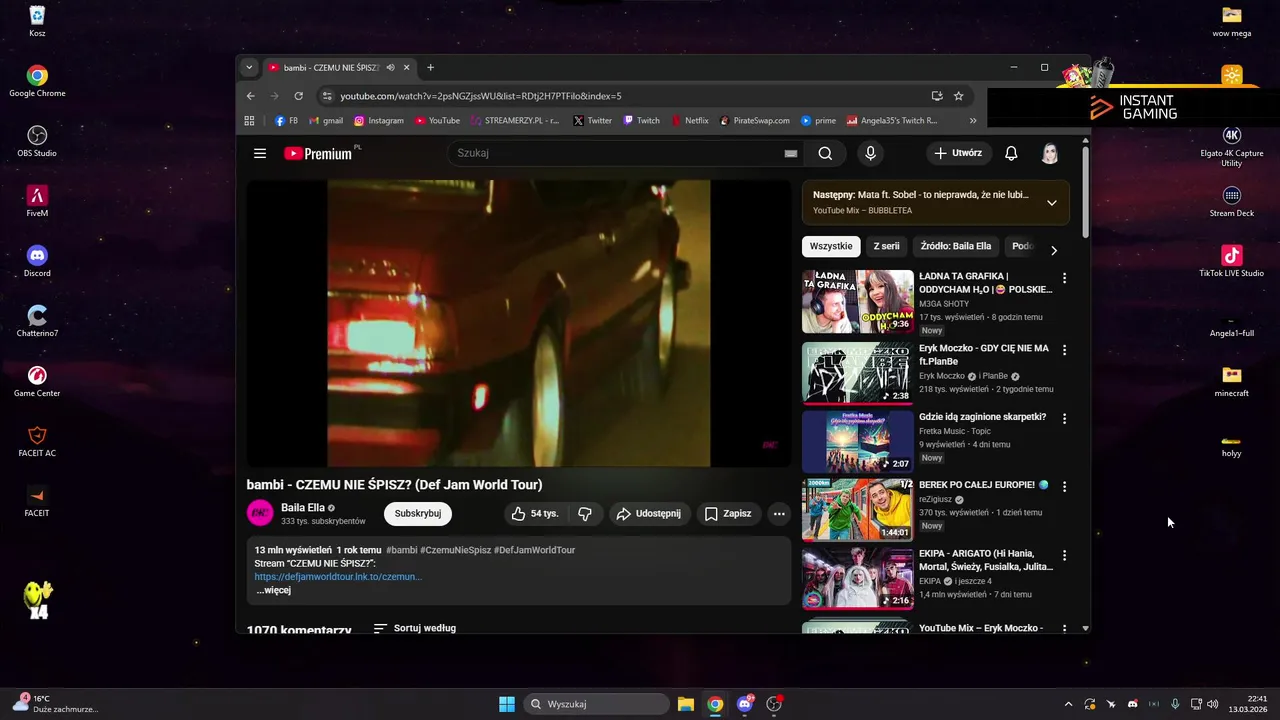This screenshot has width=1280, height=720.
Task: Open TikTok LIVE Studio desktop icon
Action: (x=1232, y=261)
